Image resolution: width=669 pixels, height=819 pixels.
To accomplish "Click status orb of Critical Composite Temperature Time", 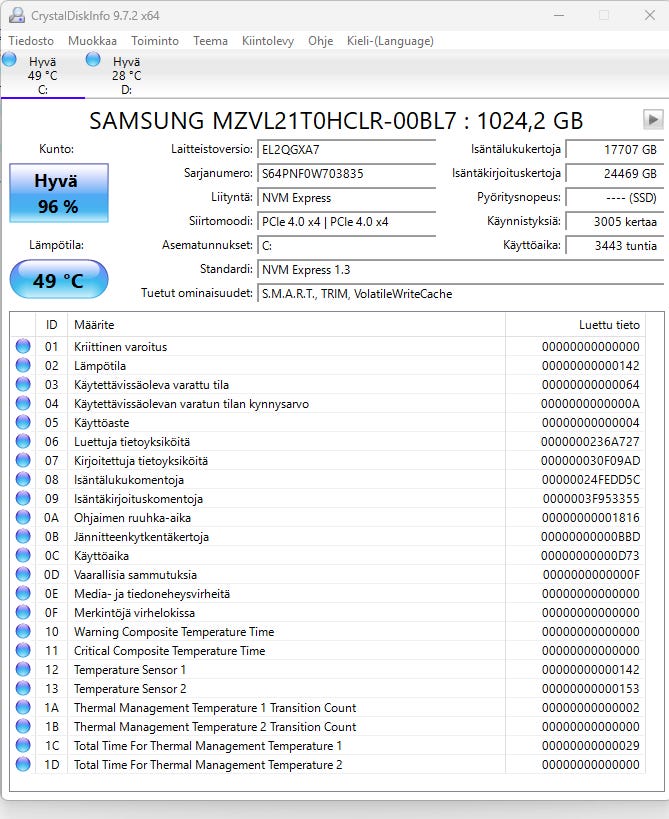I will (x=23, y=650).
